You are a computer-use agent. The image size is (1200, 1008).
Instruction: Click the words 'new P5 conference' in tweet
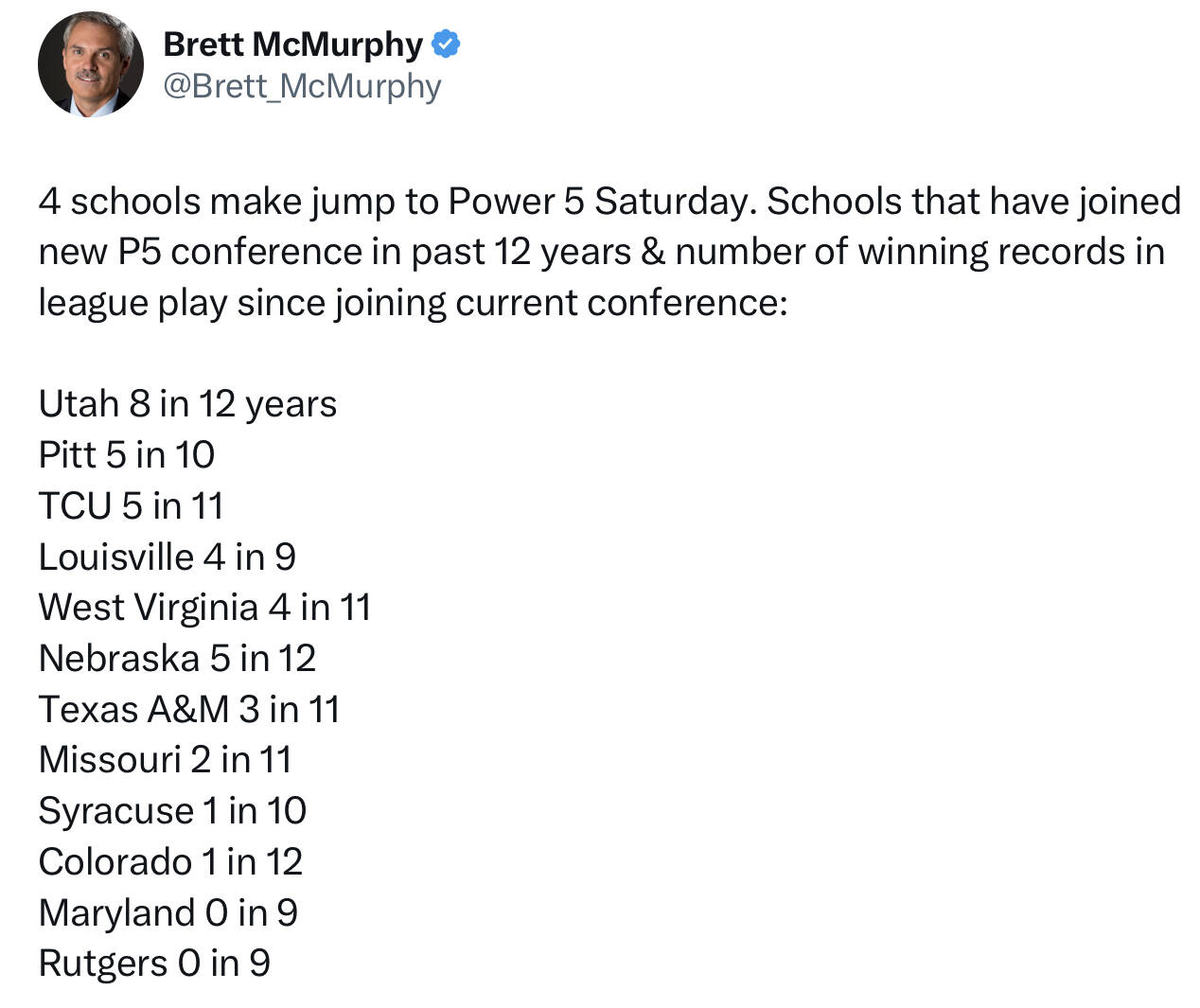pos(201,252)
